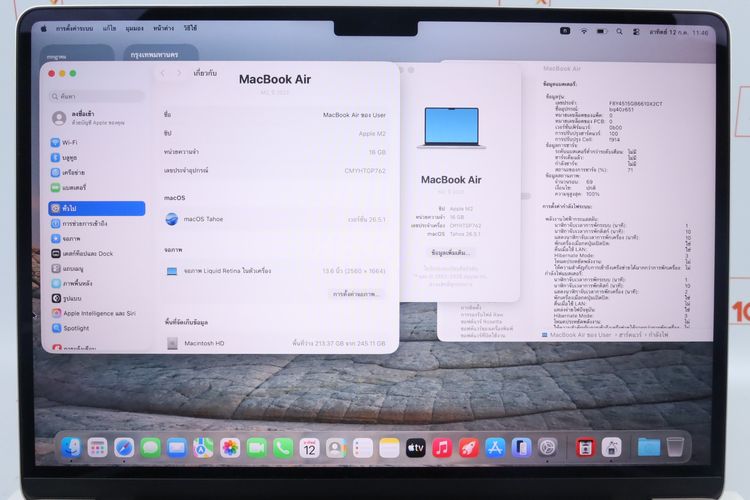
Task: Open the Apple menu
Action: coord(44,29)
